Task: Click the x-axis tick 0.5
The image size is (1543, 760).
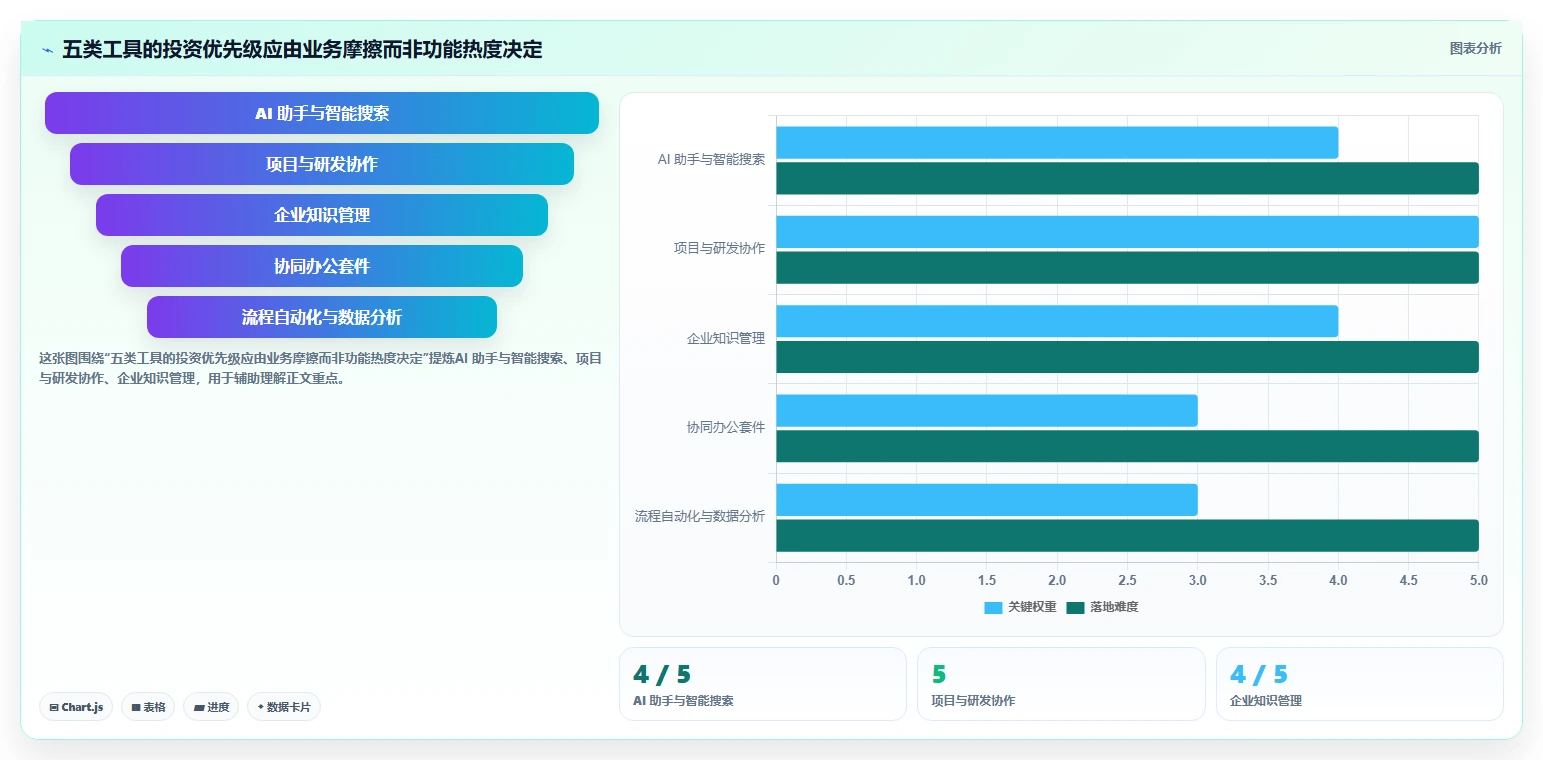Action: 846,580
